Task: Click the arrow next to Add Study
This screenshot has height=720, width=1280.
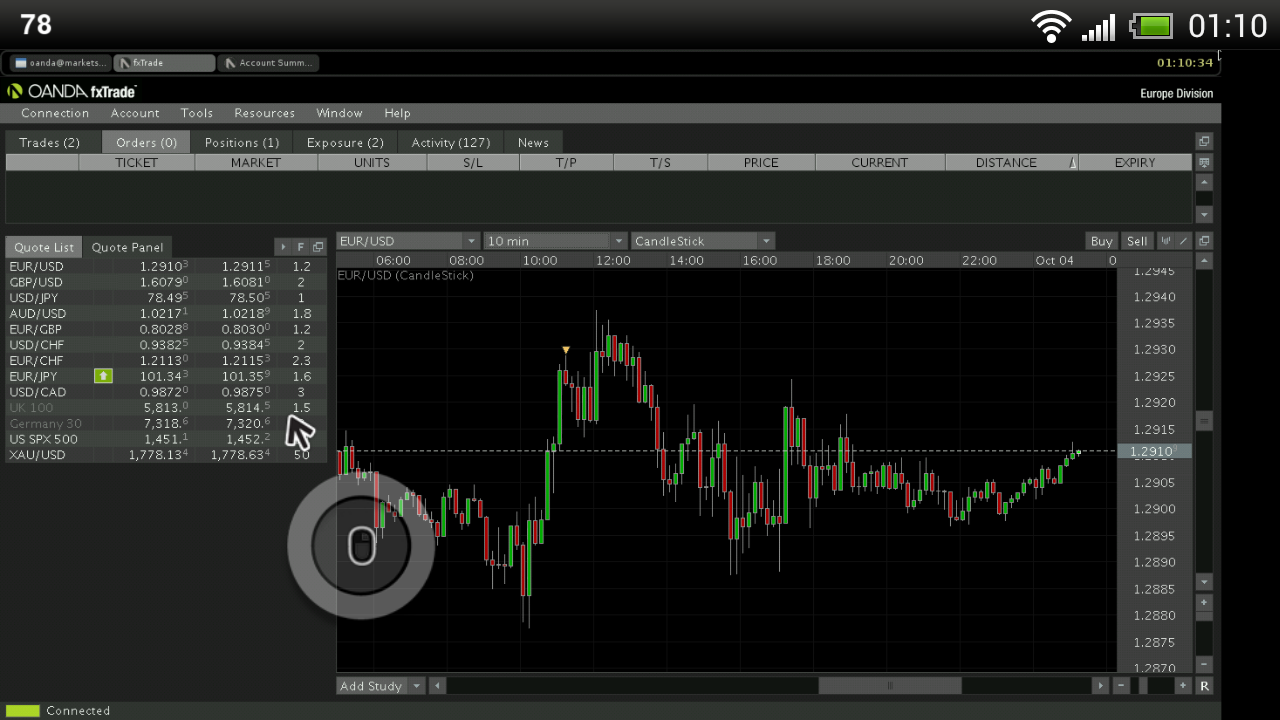Action: click(x=417, y=686)
